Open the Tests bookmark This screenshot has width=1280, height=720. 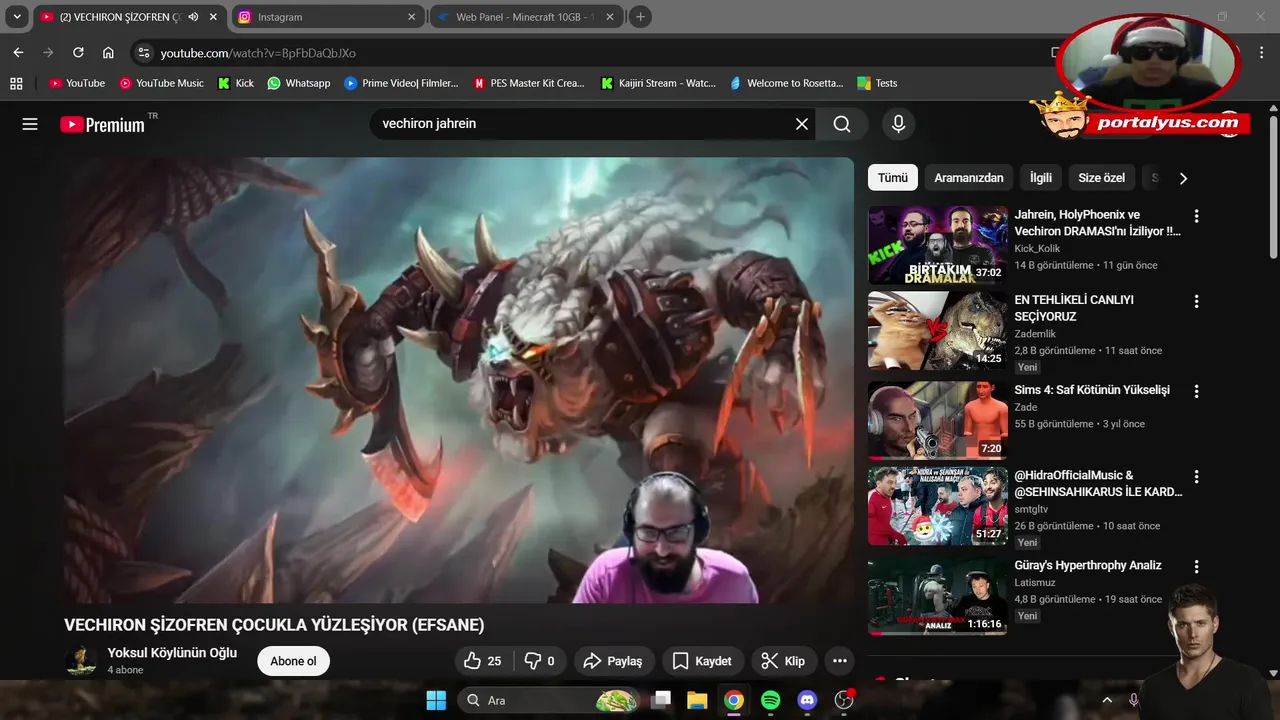pos(877,83)
